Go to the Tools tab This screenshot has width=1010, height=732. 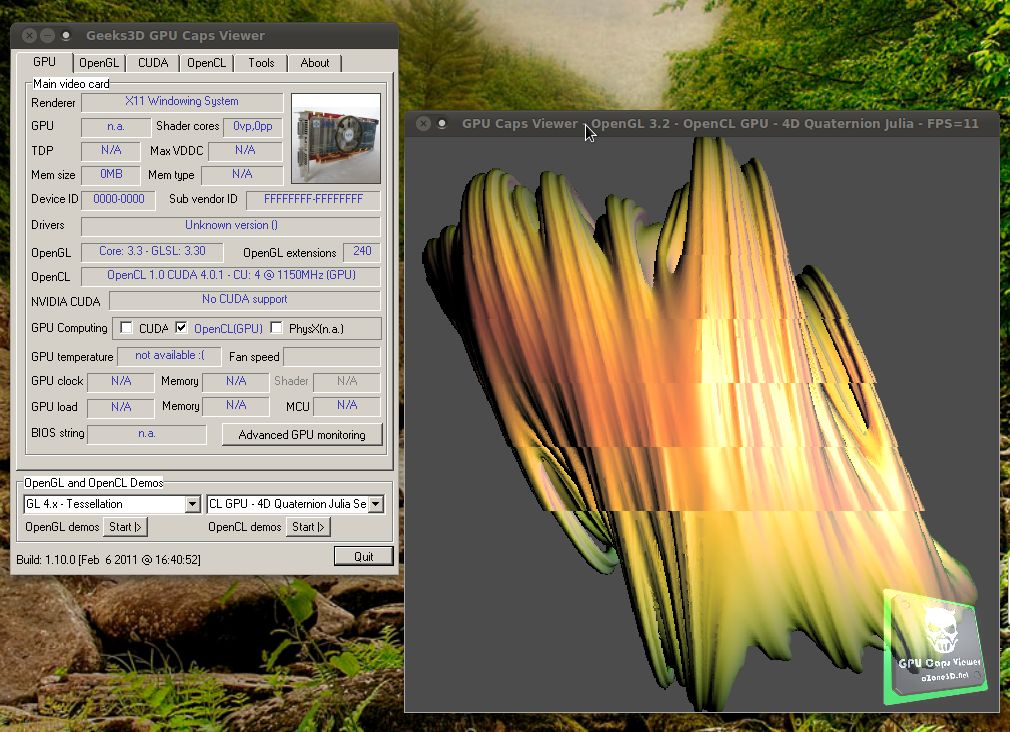[x=261, y=63]
